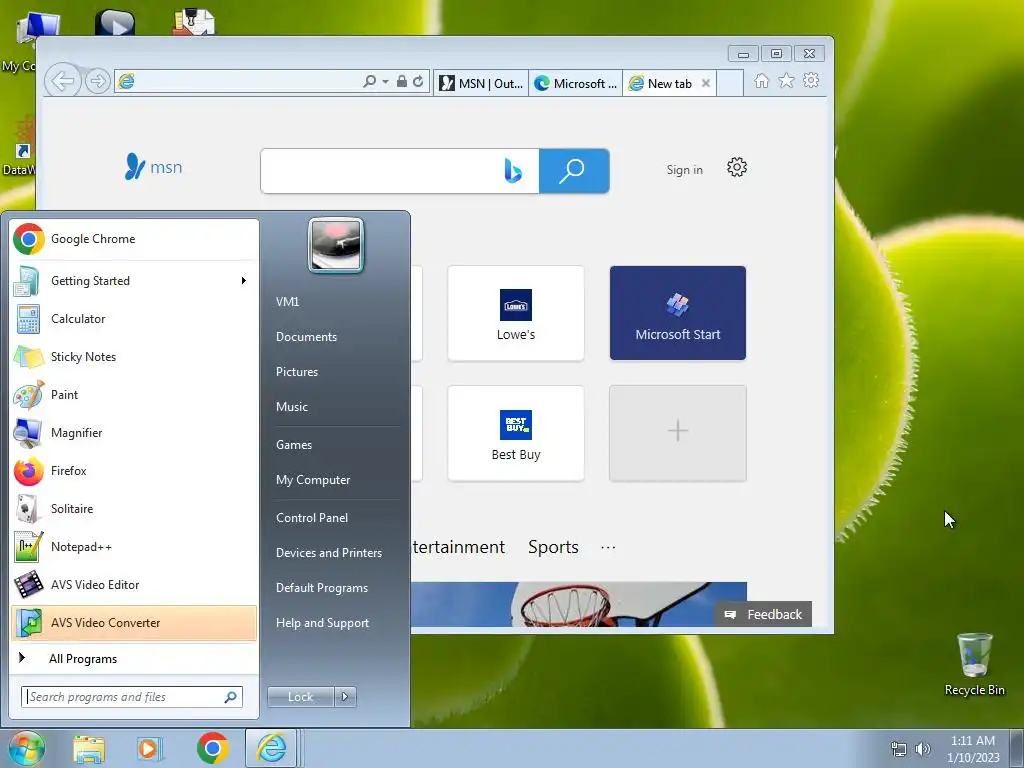Click the security lock icon in address bar

tap(402, 81)
